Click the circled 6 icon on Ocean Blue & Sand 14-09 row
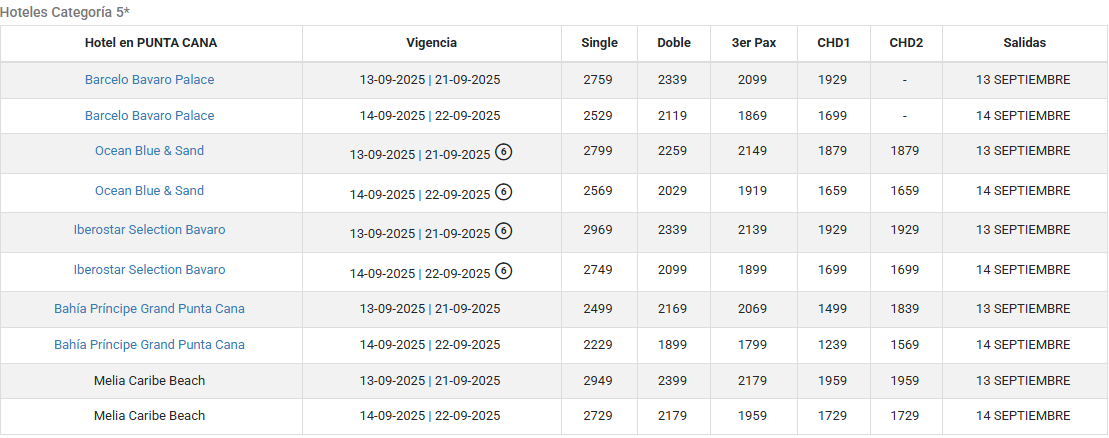The height and width of the screenshot is (438, 1109). click(x=503, y=191)
